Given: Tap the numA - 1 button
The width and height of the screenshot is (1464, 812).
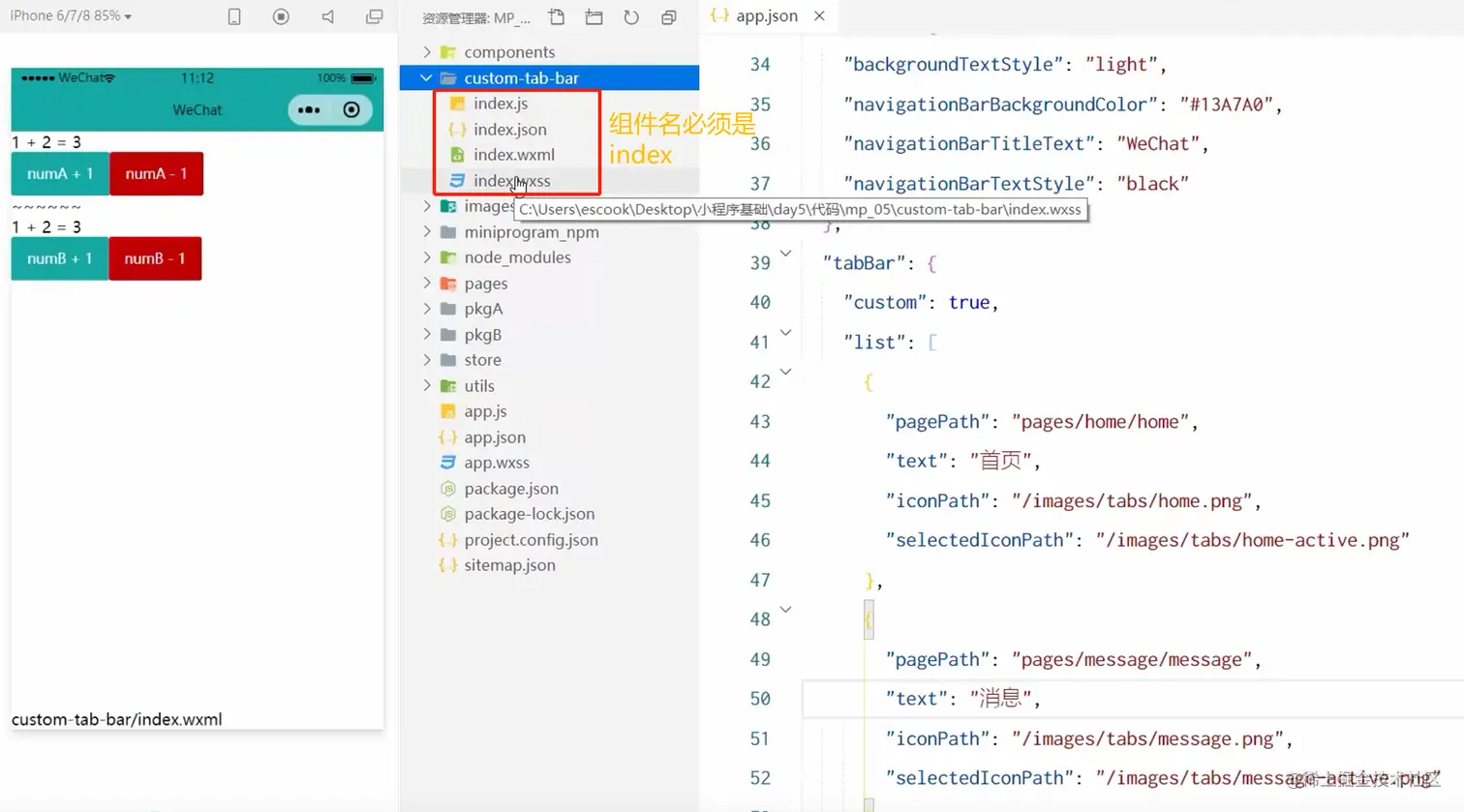Looking at the screenshot, I should click(x=156, y=174).
